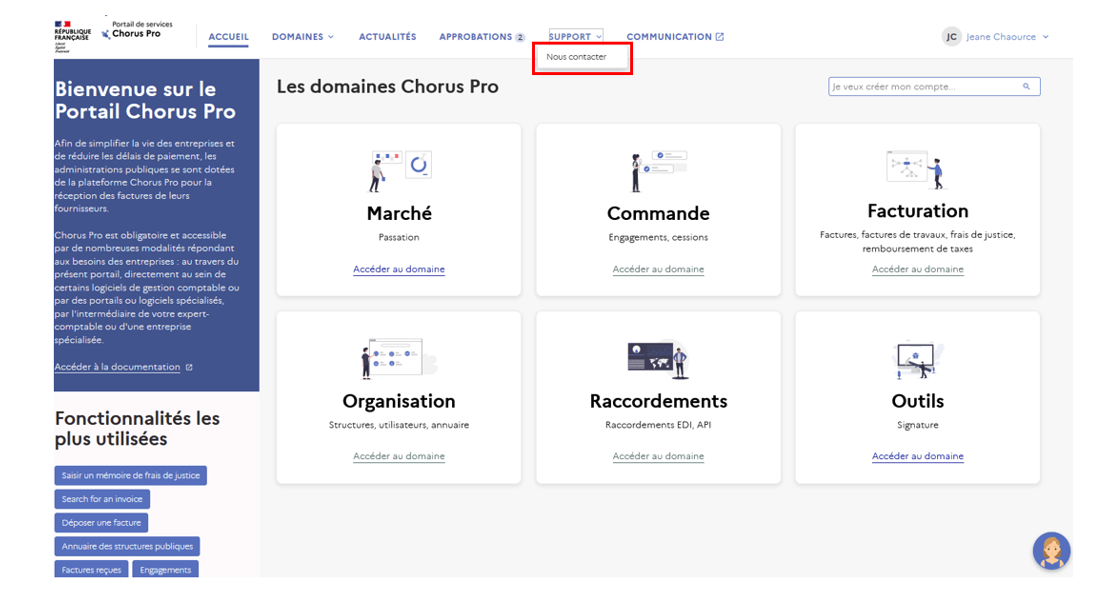Click the external link icon beside documentation
The image size is (1105, 593).
coord(189,367)
